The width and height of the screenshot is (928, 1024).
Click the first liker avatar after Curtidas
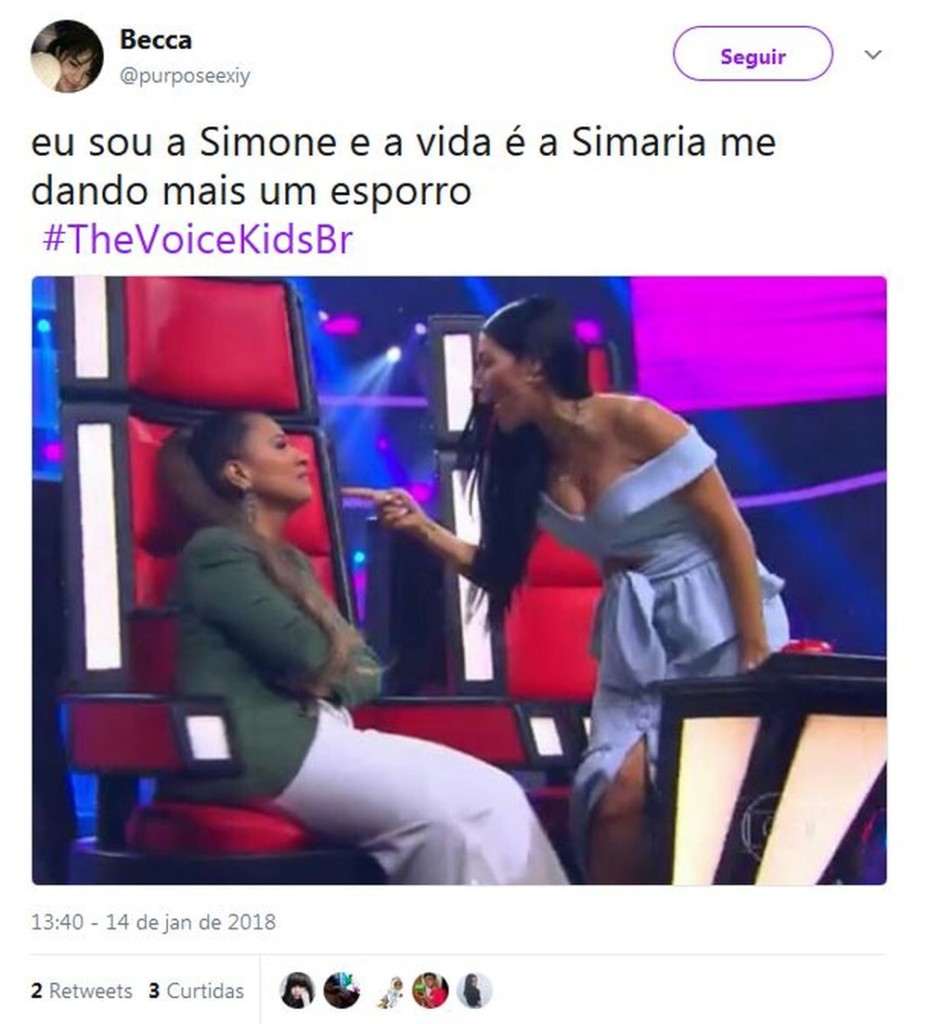(x=297, y=990)
